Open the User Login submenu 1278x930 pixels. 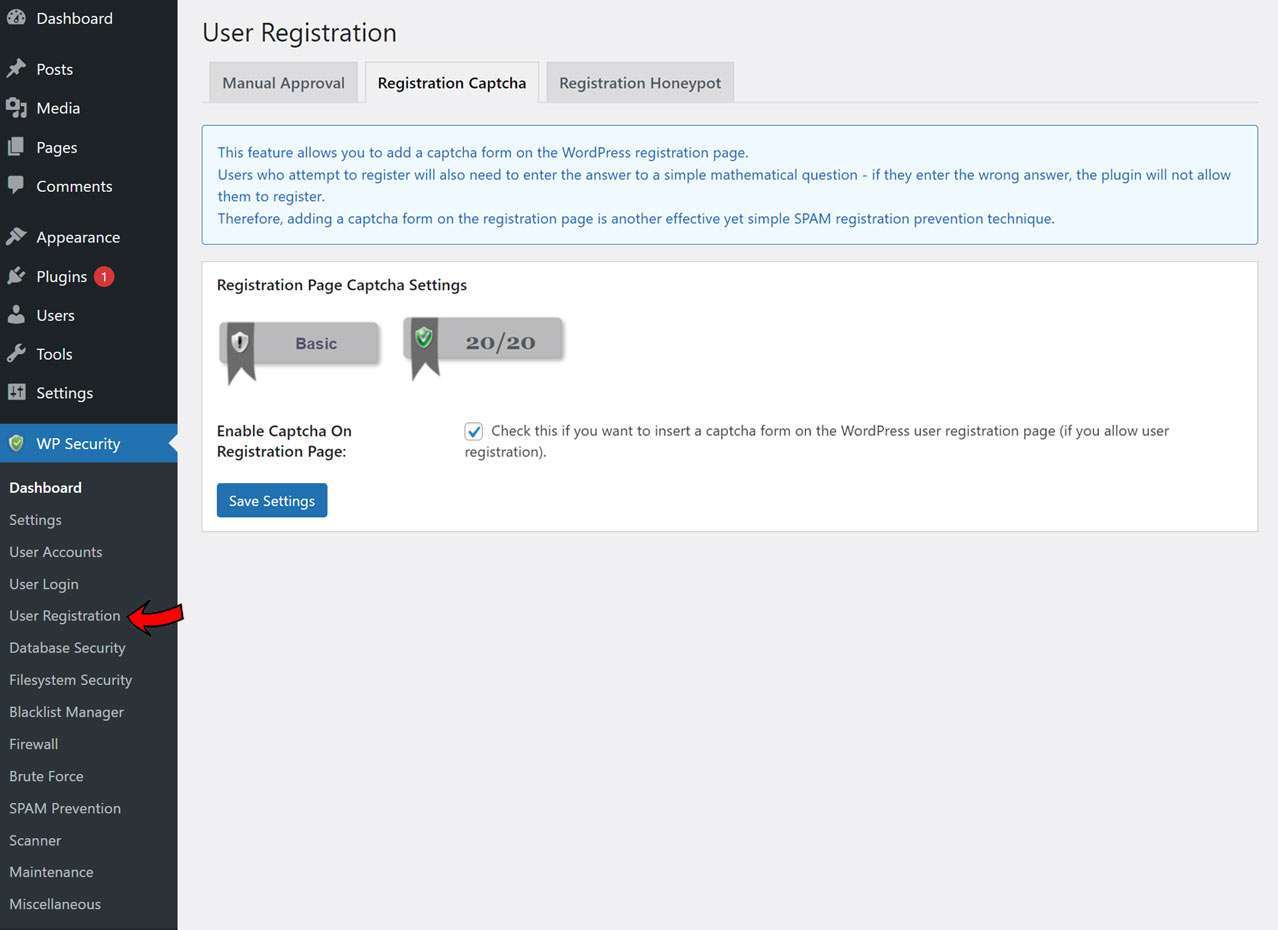[43, 584]
